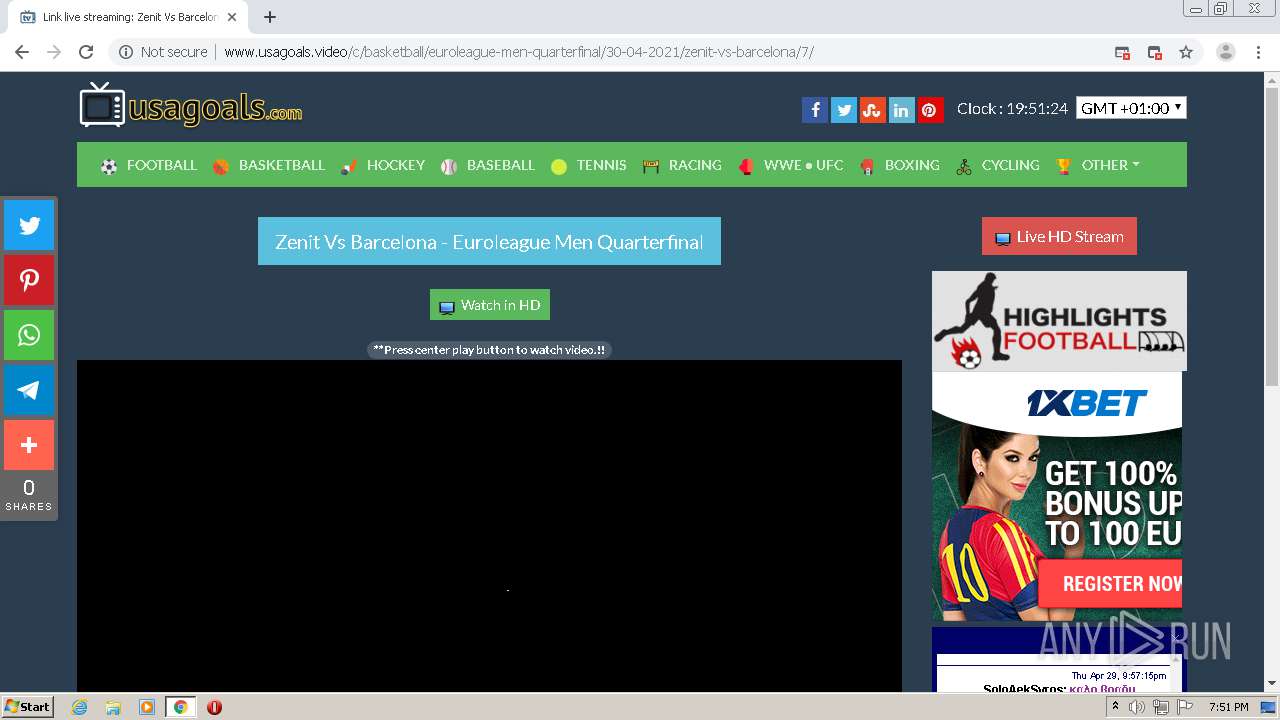Go forward in browser history
The width and height of the screenshot is (1280, 720).
(x=54, y=52)
